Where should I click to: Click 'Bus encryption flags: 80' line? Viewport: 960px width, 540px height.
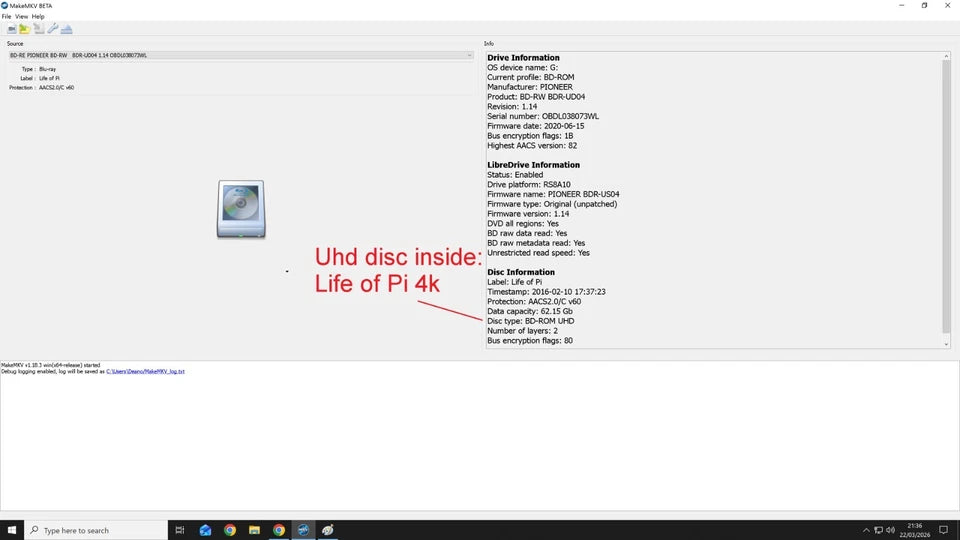click(x=530, y=340)
